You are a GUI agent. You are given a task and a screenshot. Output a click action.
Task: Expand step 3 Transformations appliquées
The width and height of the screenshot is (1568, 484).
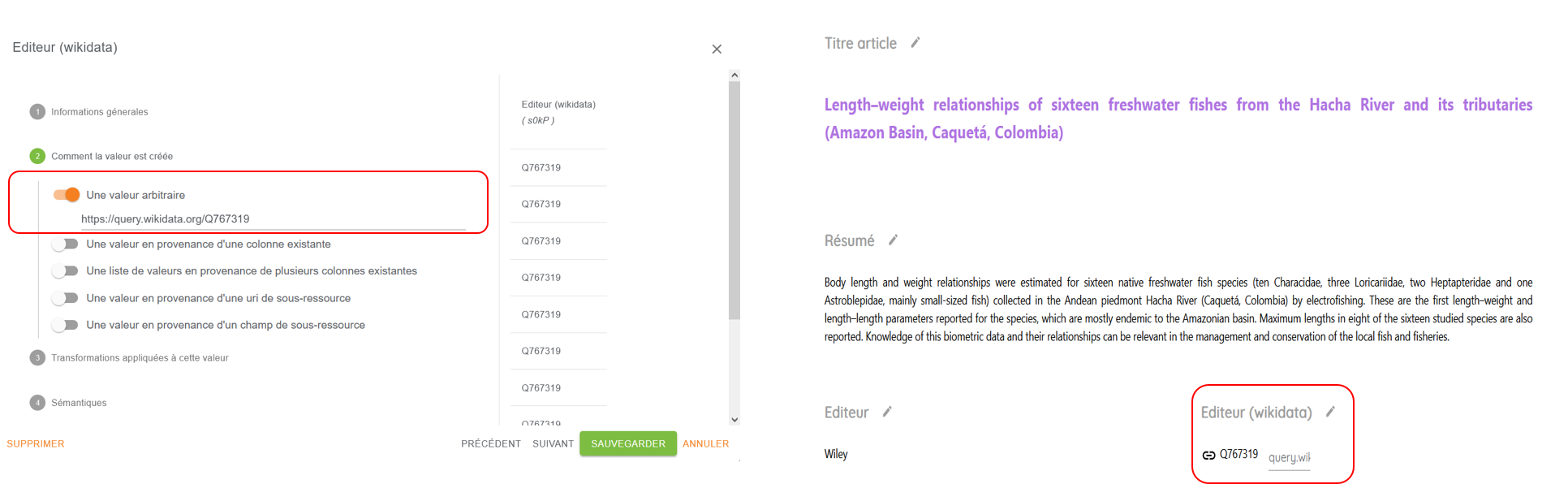[x=129, y=358]
